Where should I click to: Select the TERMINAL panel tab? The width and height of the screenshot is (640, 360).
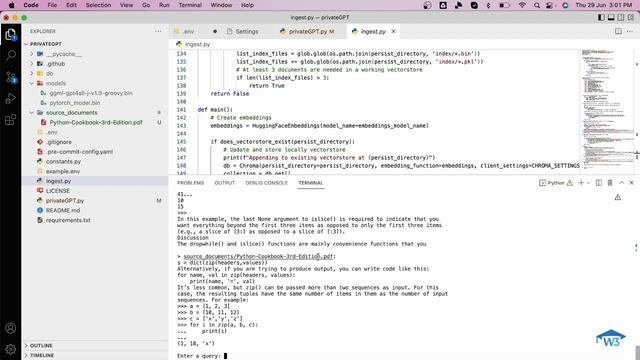(310, 183)
